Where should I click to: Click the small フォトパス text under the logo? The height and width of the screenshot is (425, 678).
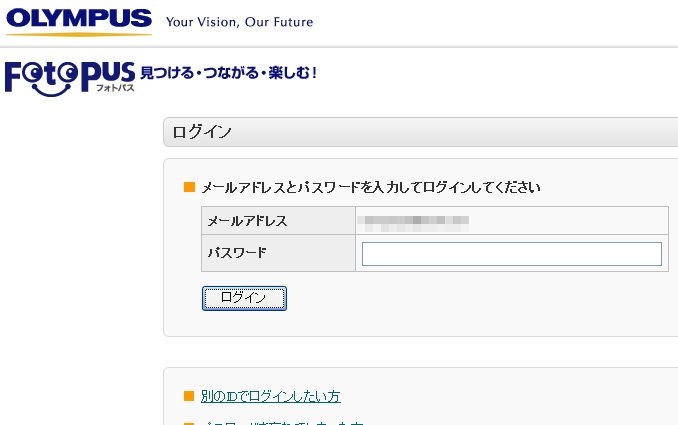point(115,90)
